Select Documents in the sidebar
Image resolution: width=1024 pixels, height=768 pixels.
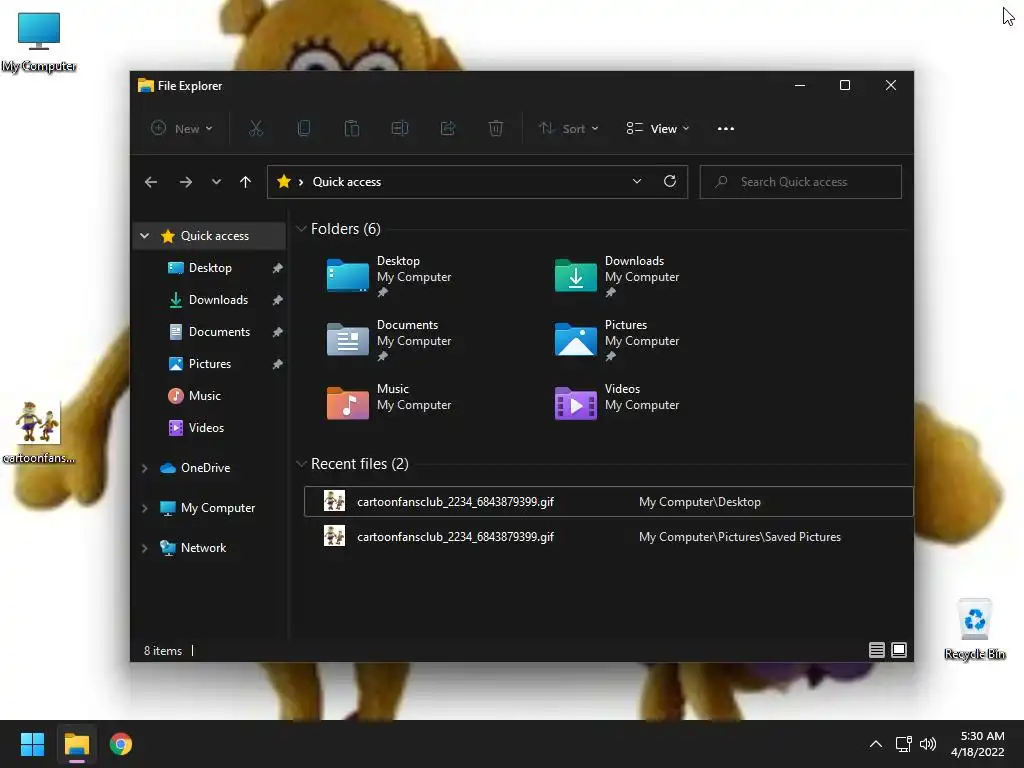click(219, 332)
